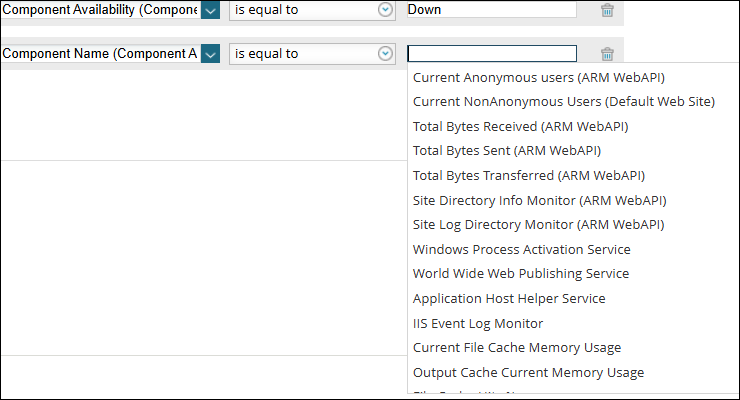Select 'Site Log Directory Monitor (ARM WebAPI)'
This screenshot has height=400, width=740.
tap(538, 224)
